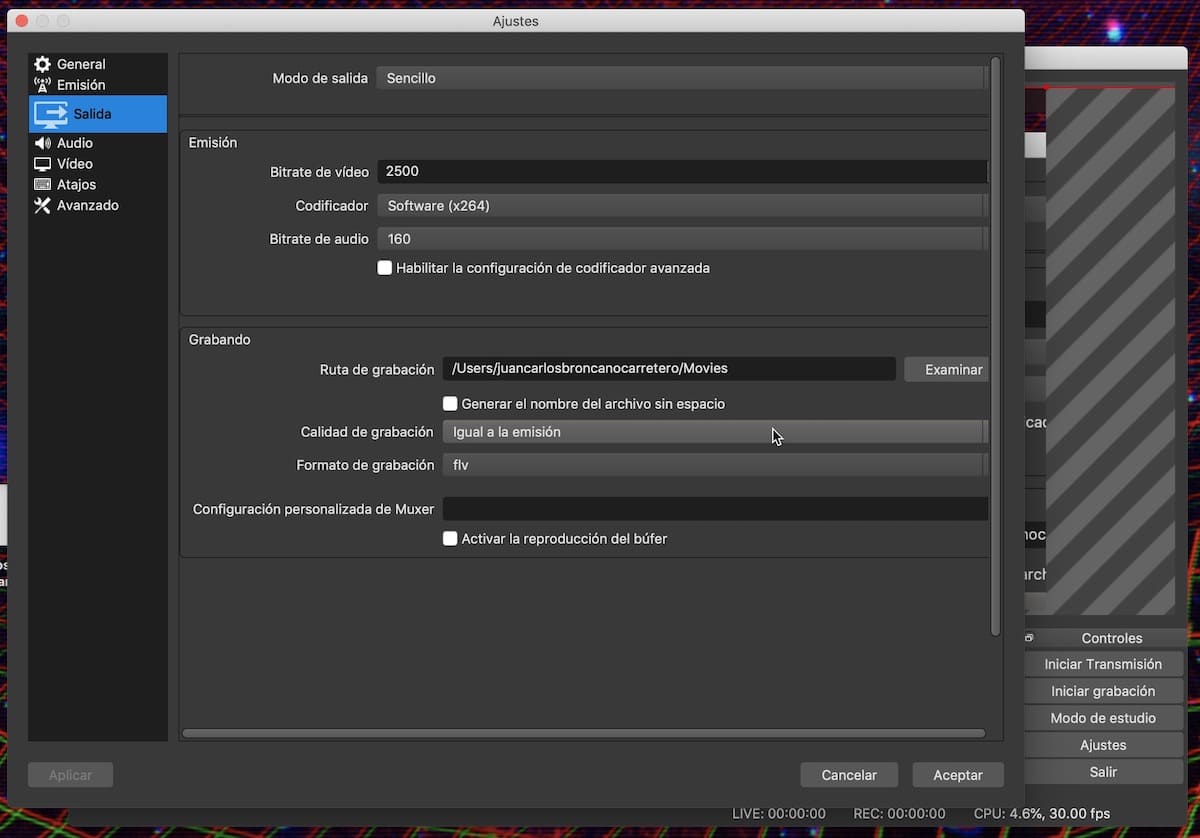Click the Bitrate de vídeo input field
This screenshot has width=1200, height=838.
coord(680,172)
